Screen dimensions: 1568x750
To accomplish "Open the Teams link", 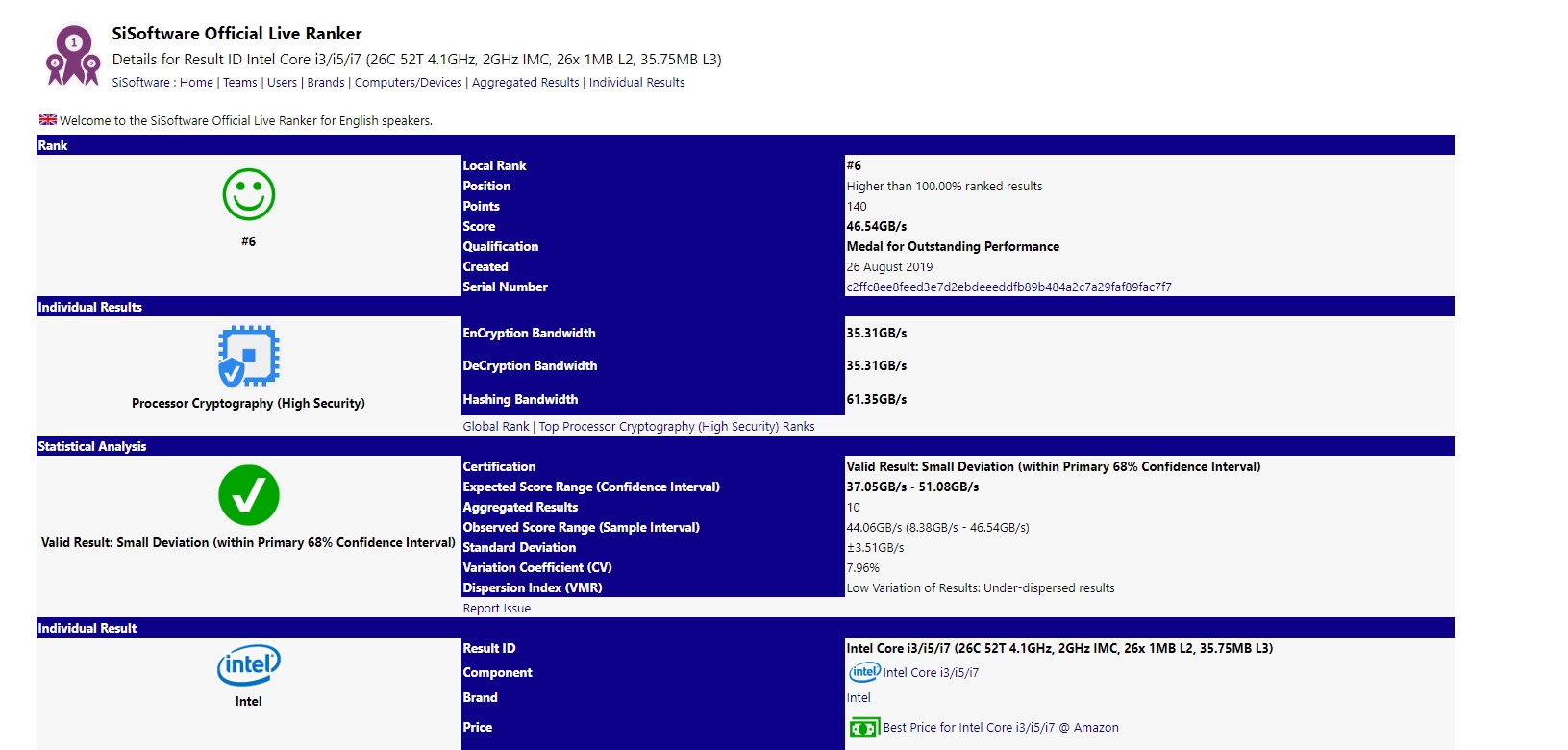I will tap(240, 83).
